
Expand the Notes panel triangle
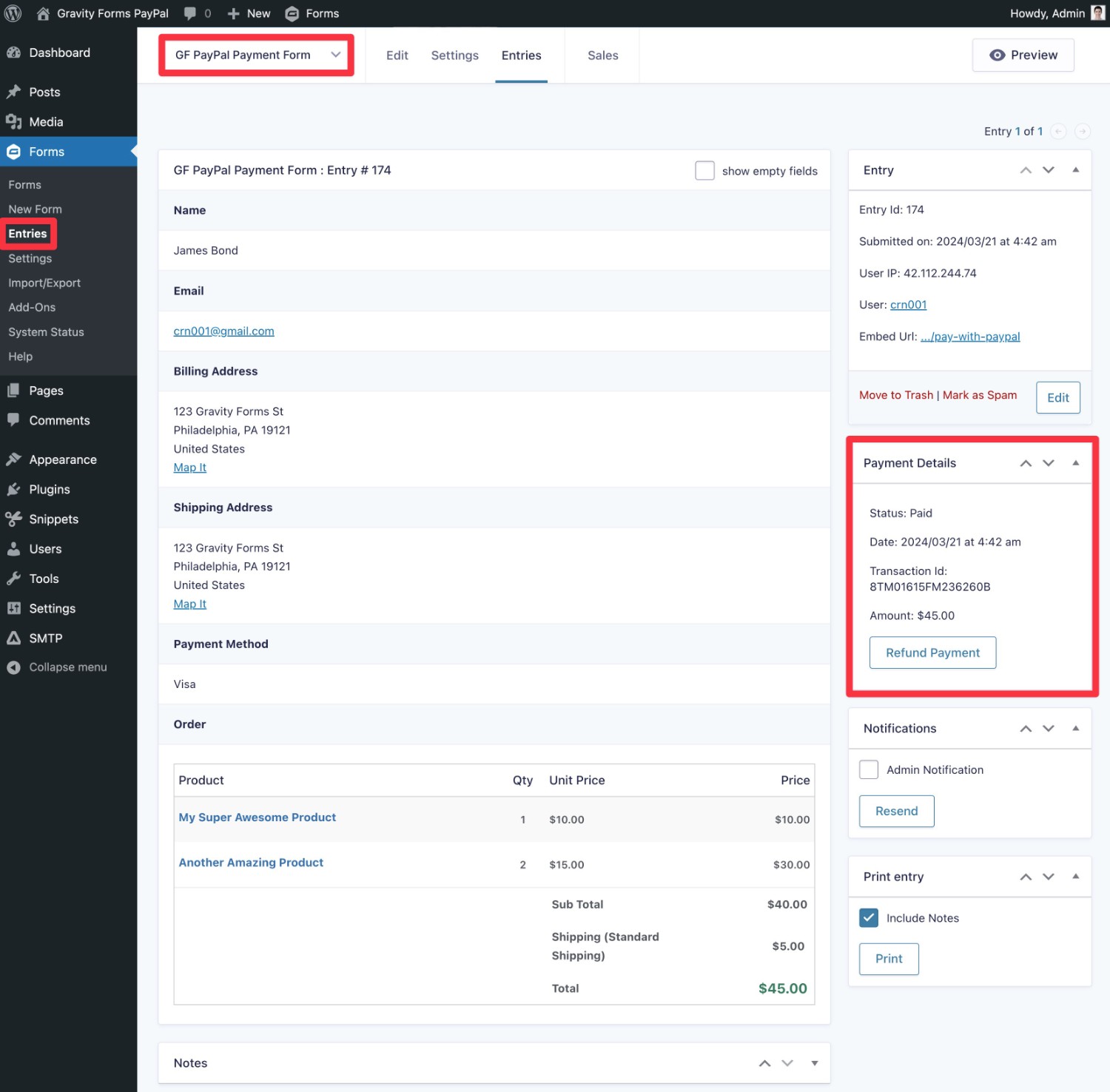[815, 1063]
